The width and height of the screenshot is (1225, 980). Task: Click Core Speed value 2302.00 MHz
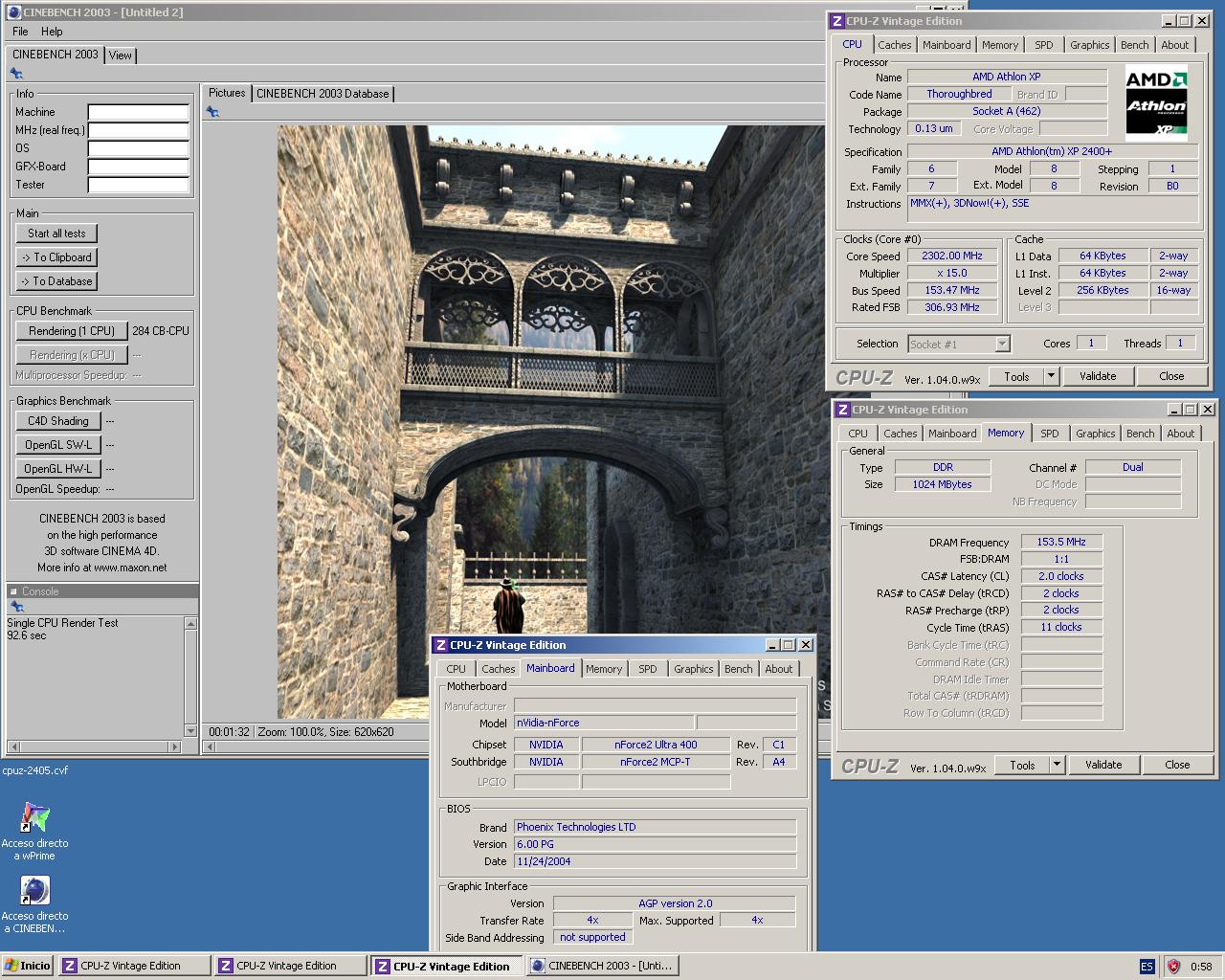952,256
